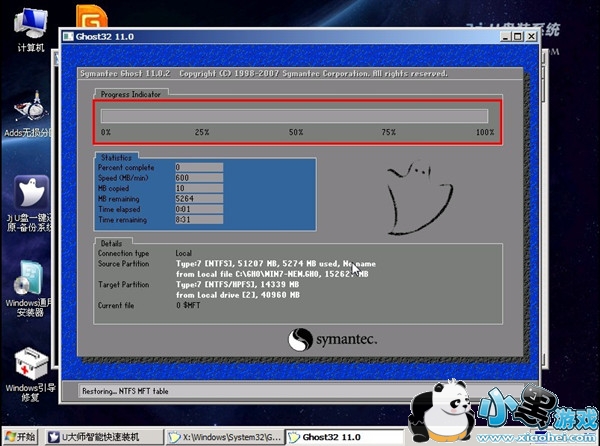Switch to U大师智能快速装机 taskbar item
Image resolution: width=600 pixels, height=446 pixels.
103,436
